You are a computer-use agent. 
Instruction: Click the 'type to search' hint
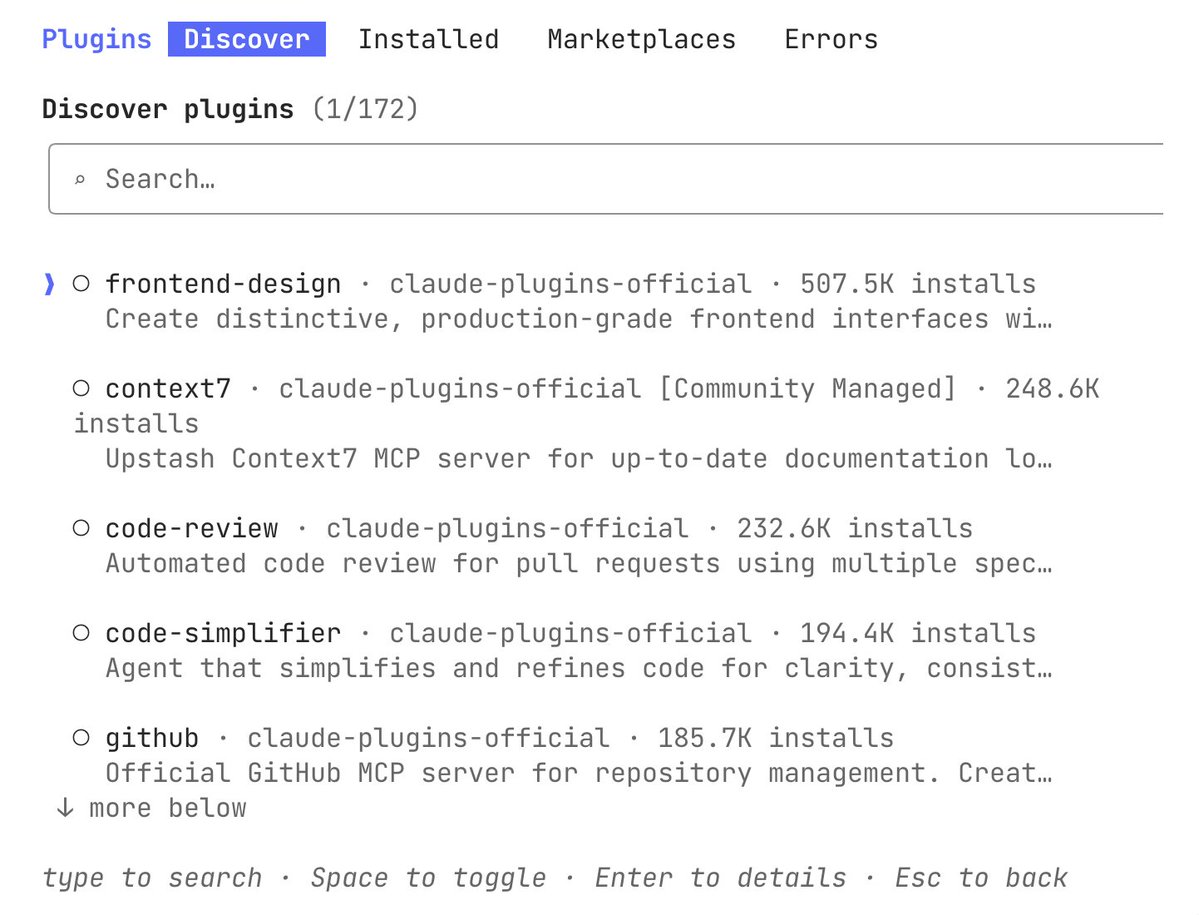coord(151,878)
